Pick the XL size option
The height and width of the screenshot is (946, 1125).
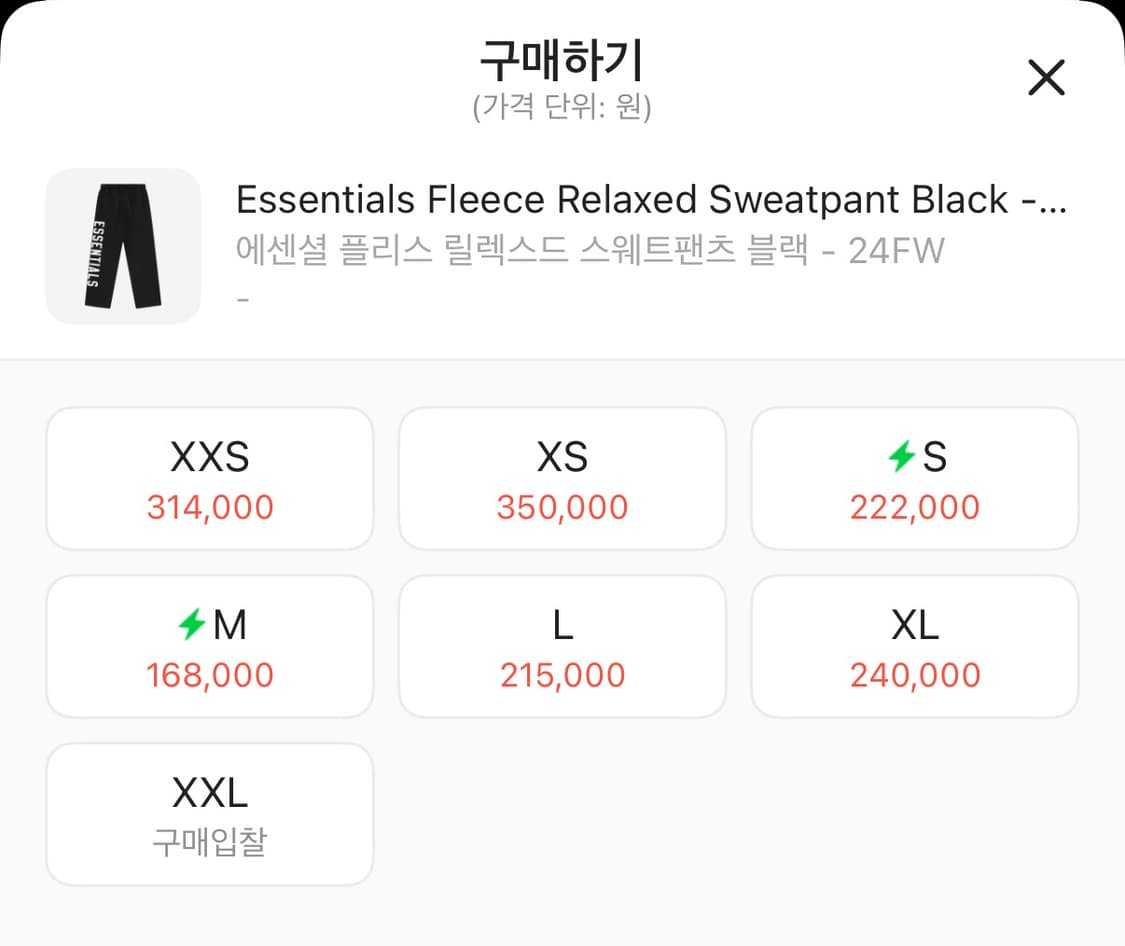coord(915,625)
